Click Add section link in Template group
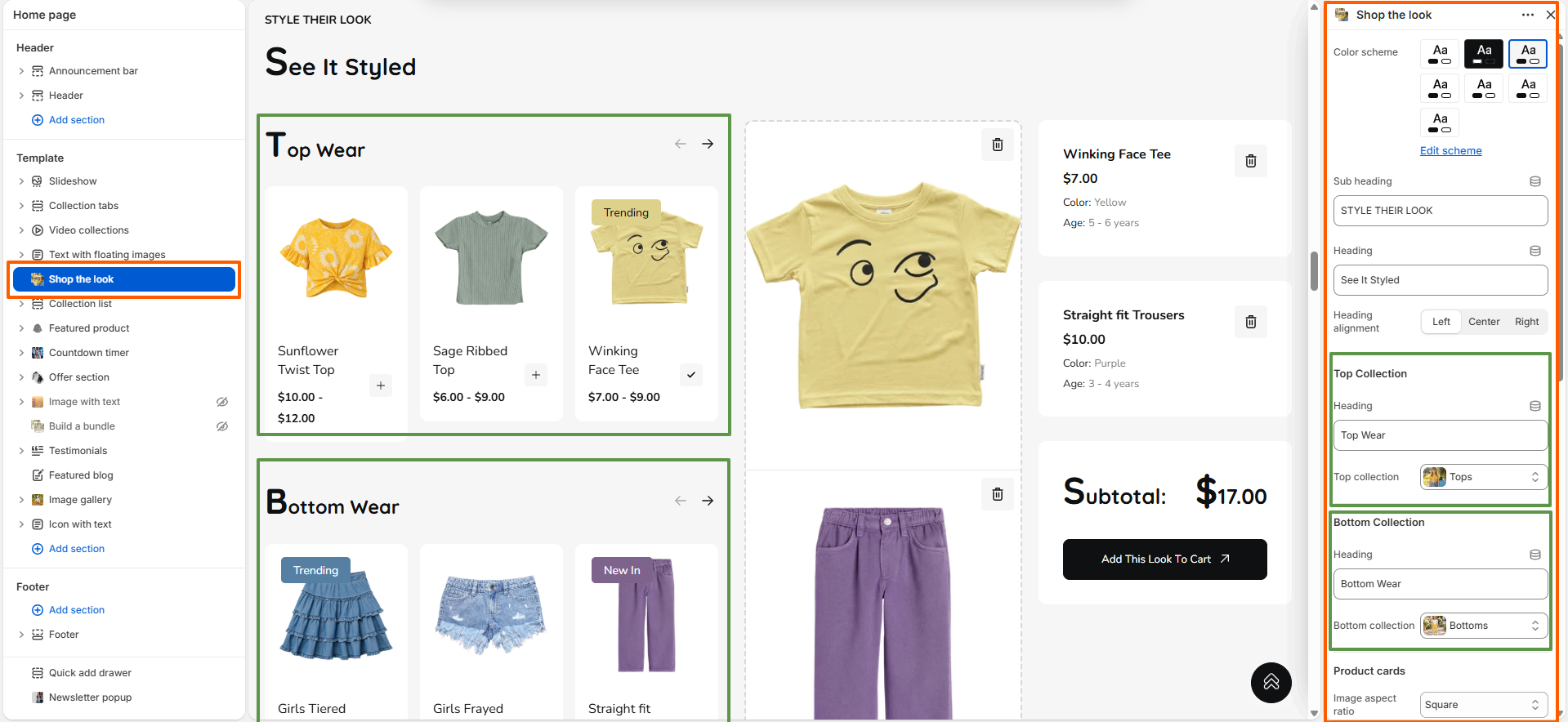Screen dimensions: 1568x722 coord(77,549)
